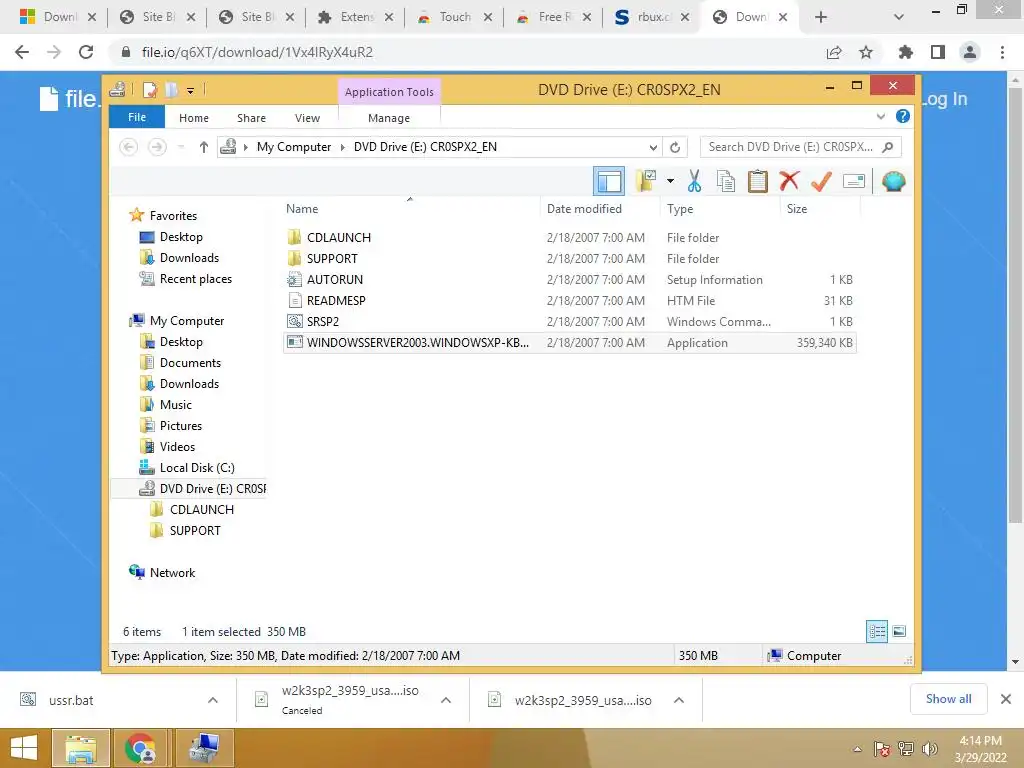Open Music folder in navigation pane
Viewport: 1024px width, 768px height.
pyautogui.click(x=176, y=405)
